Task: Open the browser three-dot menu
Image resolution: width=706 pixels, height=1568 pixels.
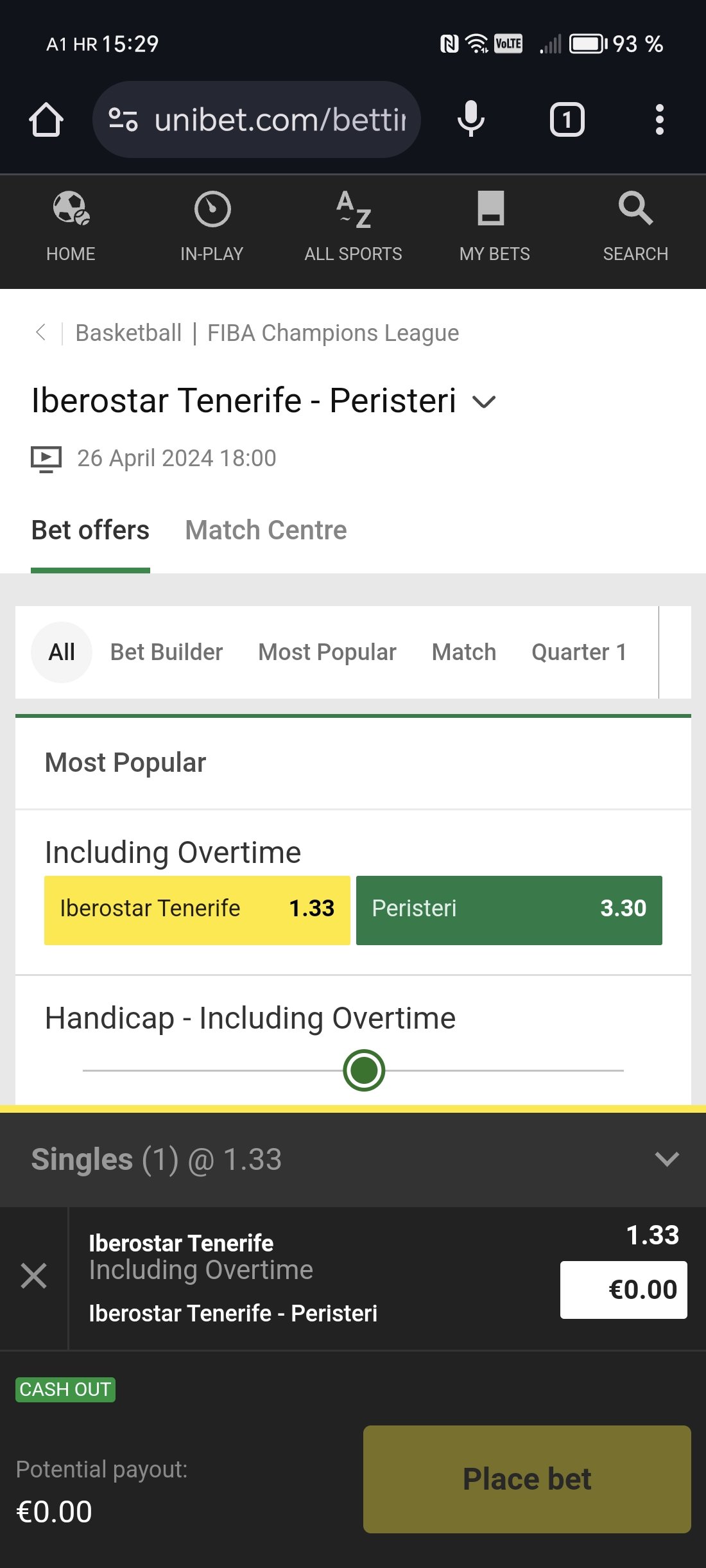Action: pos(659,119)
